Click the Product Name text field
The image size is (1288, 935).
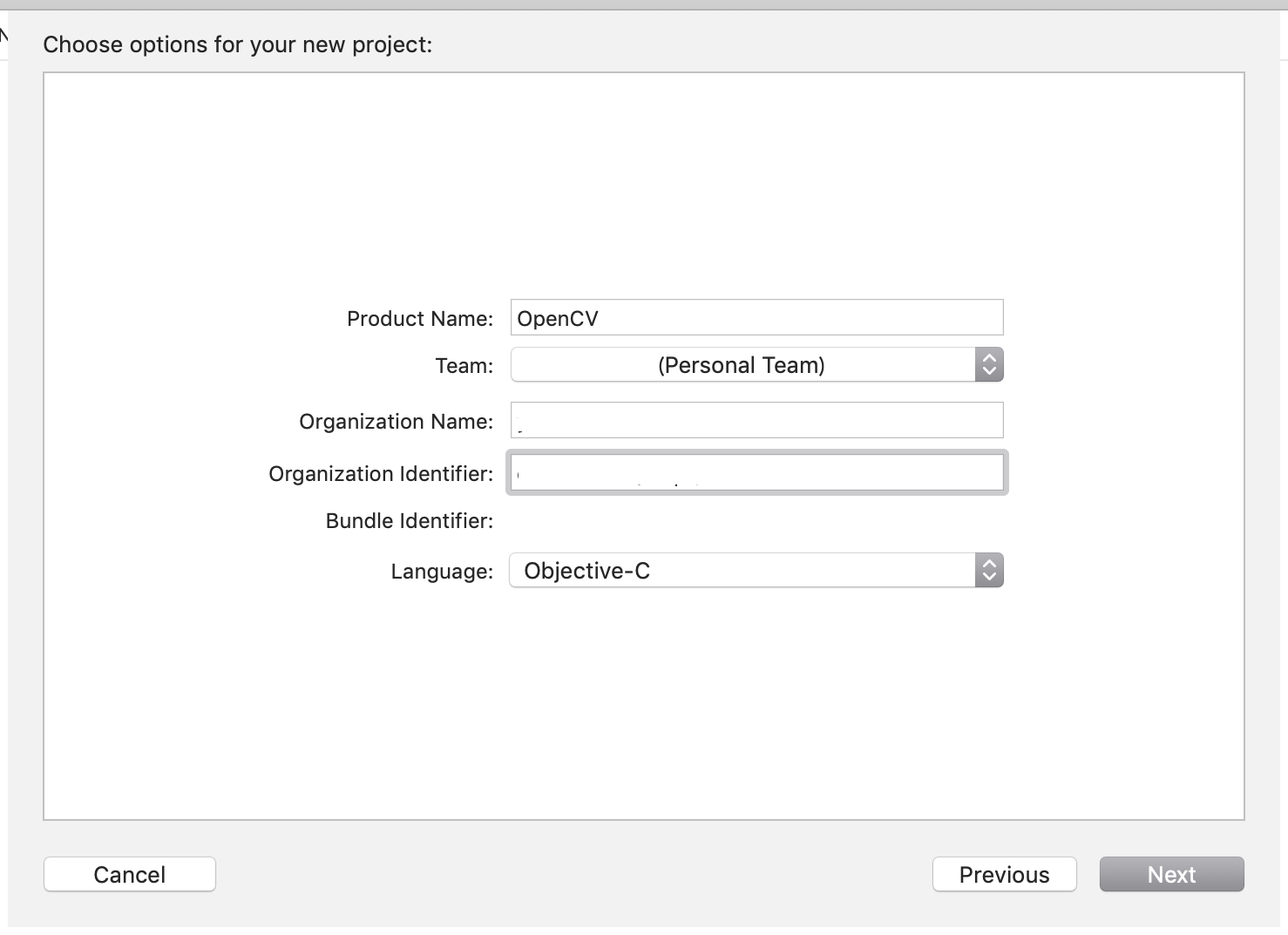[x=784, y=318]
